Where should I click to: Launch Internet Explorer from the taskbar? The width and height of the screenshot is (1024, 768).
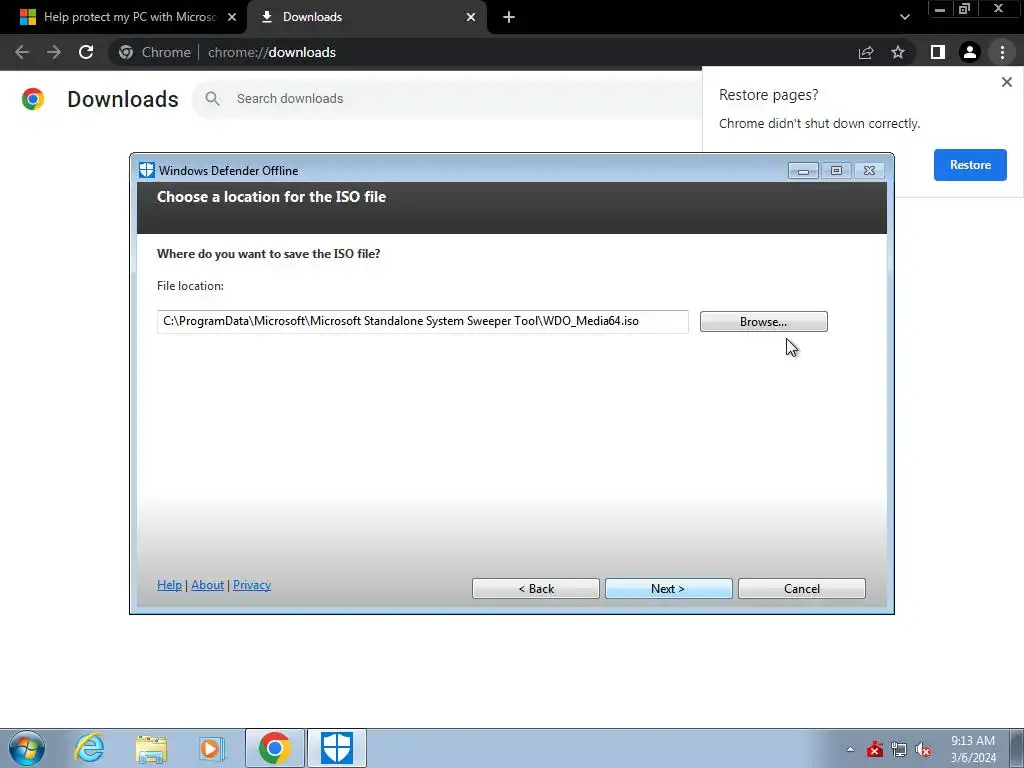[x=89, y=748]
